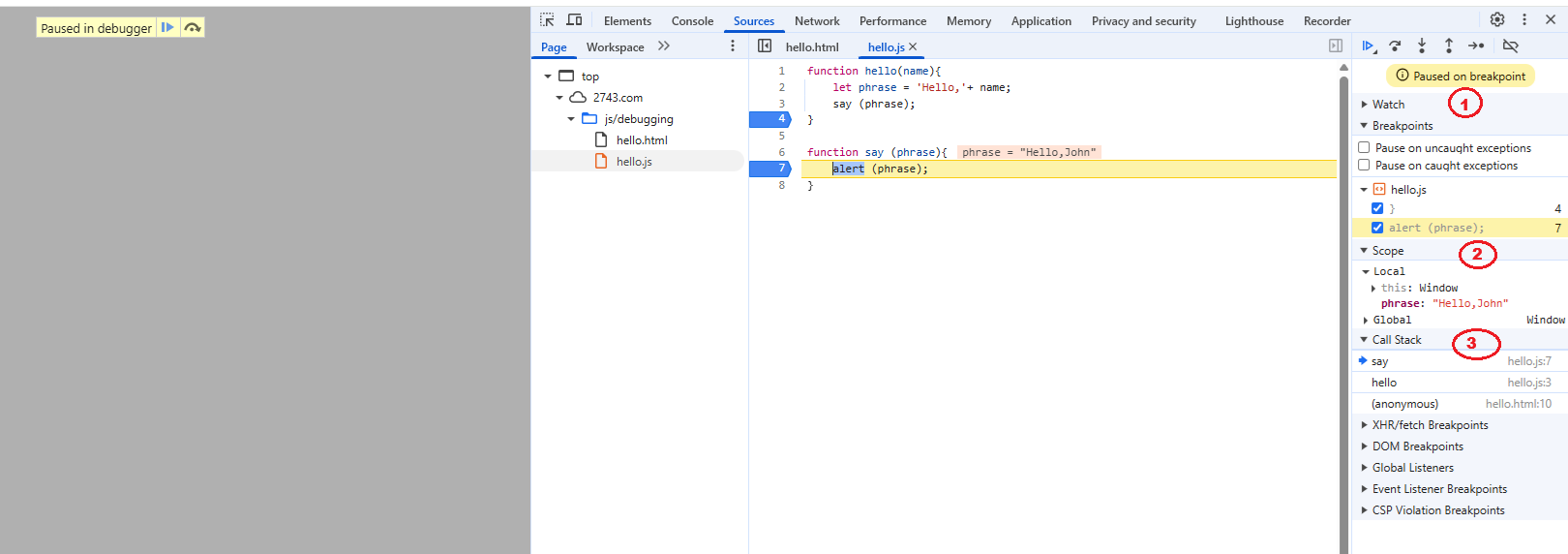1568x554 pixels.
Task: Activate the inspect element picker icon
Action: (x=547, y=20)
